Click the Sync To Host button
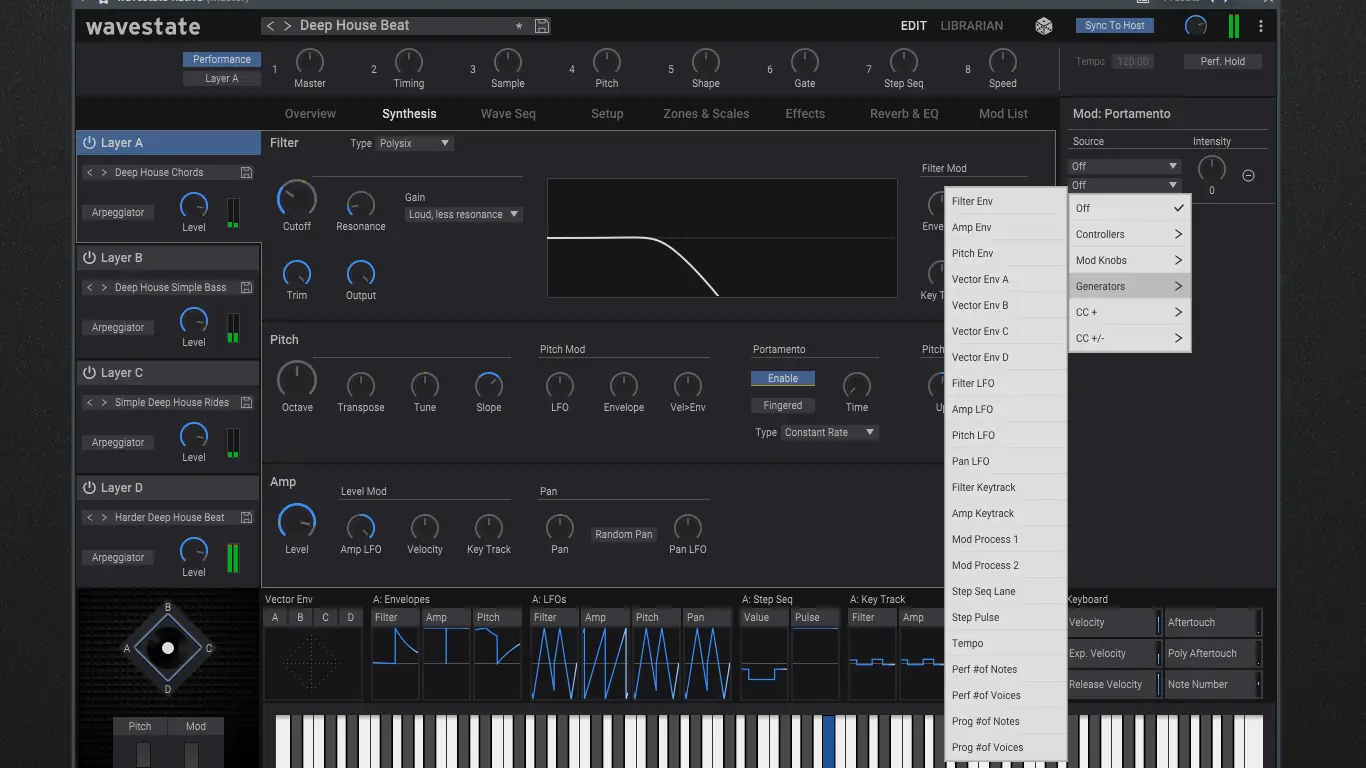This screenshot has height=768, width=1366. coord(1115,26)
